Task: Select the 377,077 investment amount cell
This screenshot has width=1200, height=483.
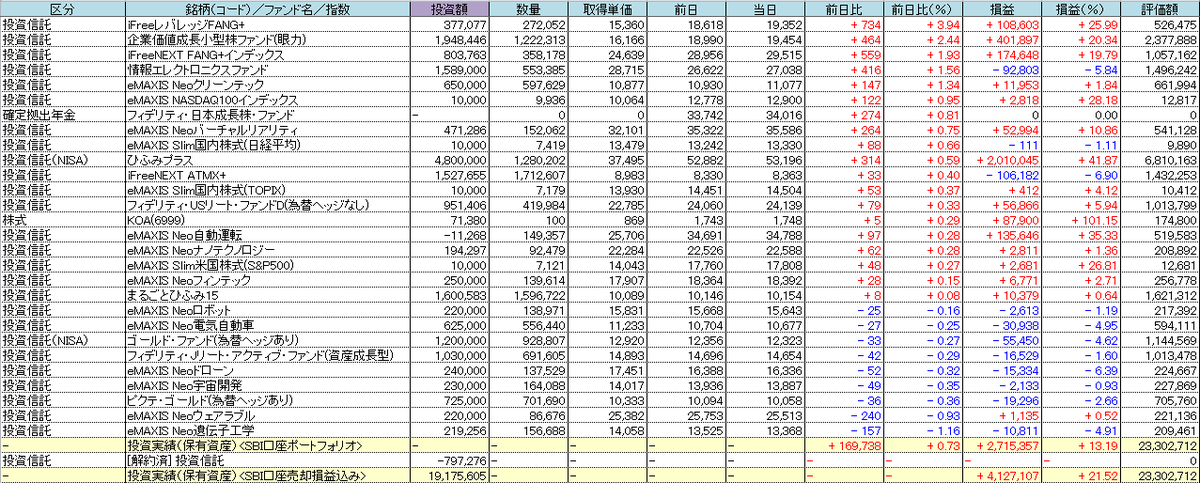Action: (451, 22)
